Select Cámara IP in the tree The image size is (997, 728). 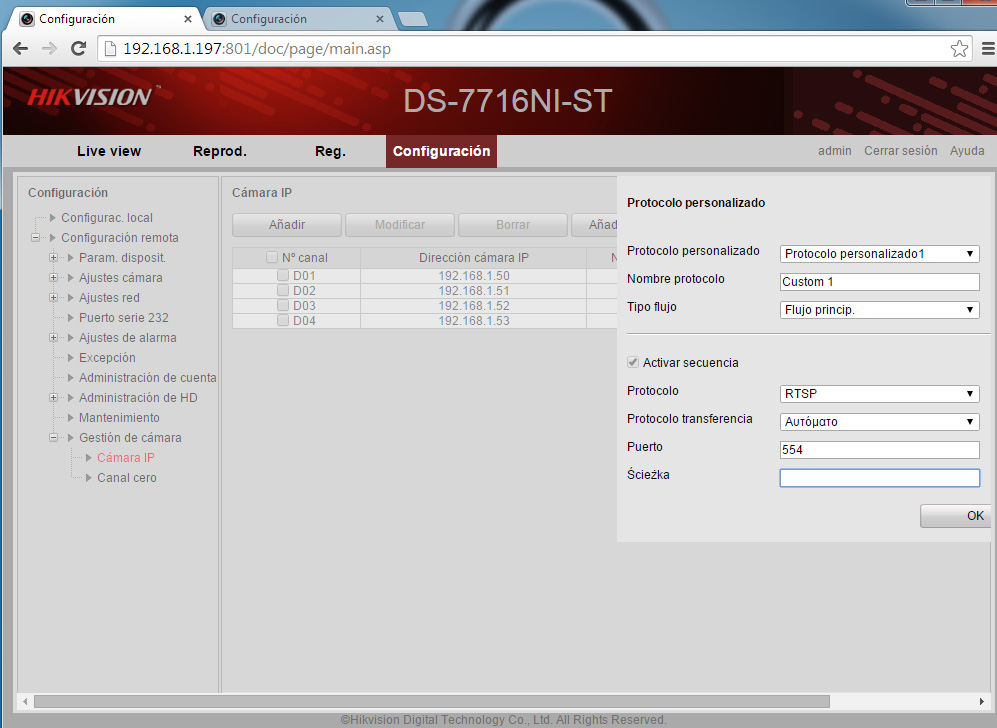click(126, 458)
